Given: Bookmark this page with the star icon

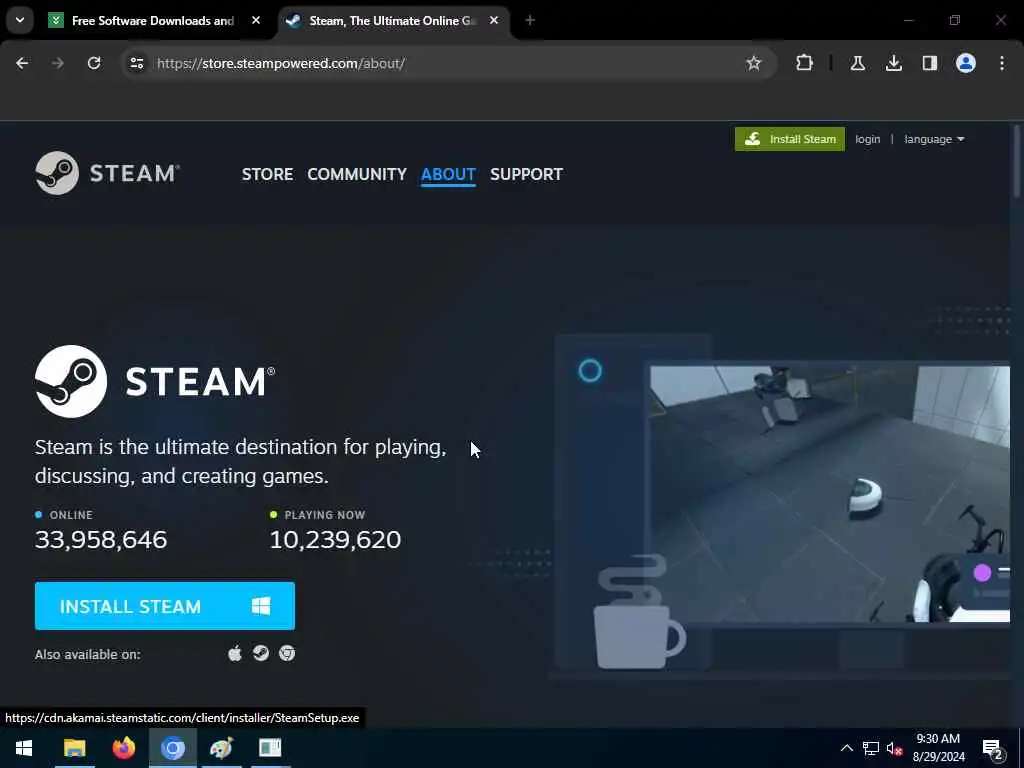Looking at the screenshot, I should coord(754,63).
